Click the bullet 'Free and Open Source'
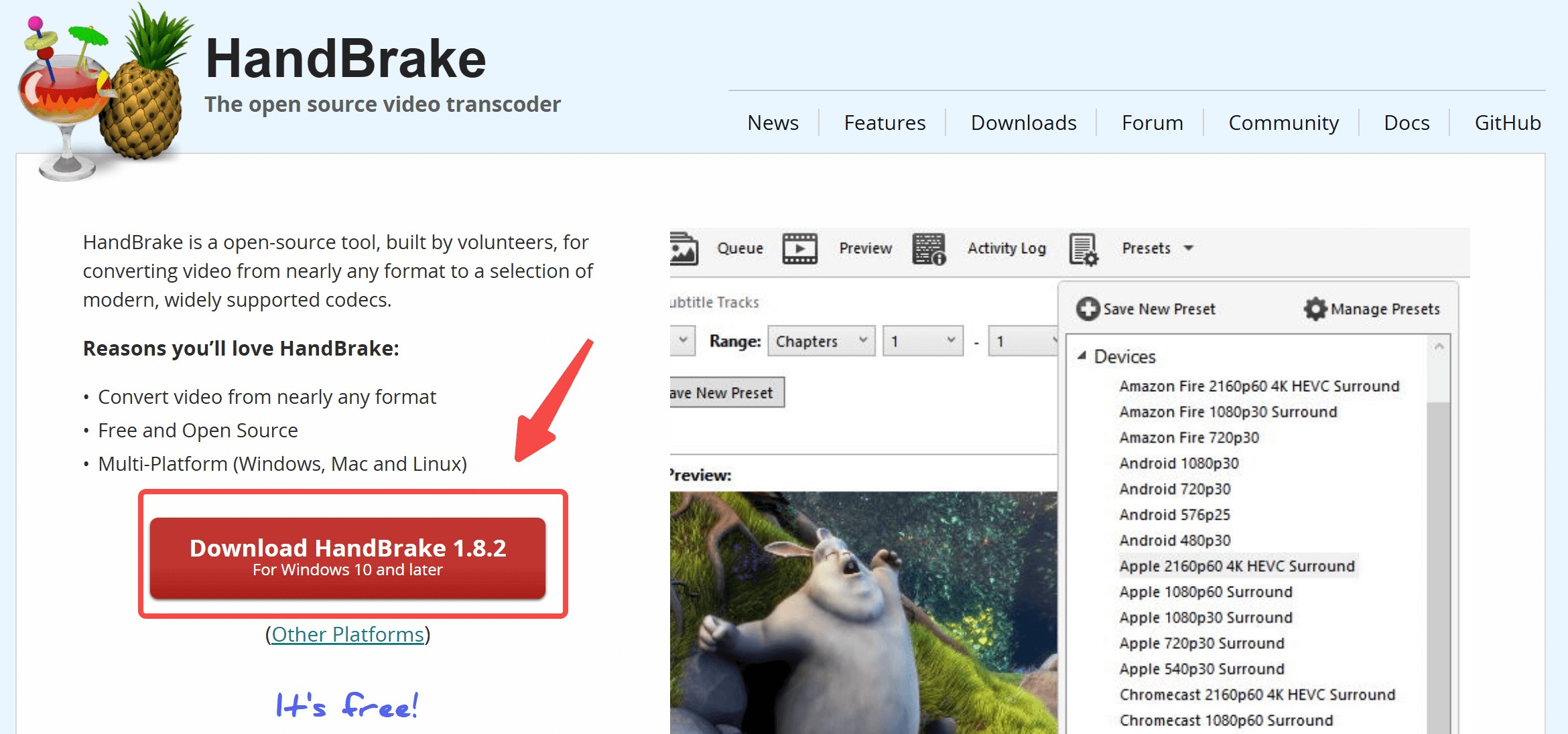Image resolution: width=1568 pixels, height=734 pixels. 198,431
